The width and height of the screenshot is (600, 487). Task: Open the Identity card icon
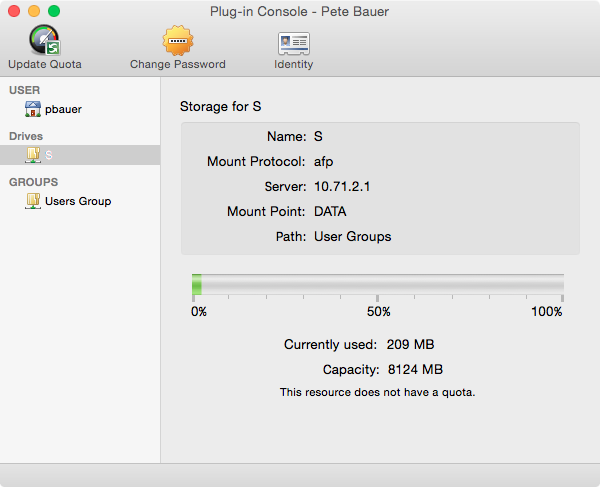click(293, 42)
